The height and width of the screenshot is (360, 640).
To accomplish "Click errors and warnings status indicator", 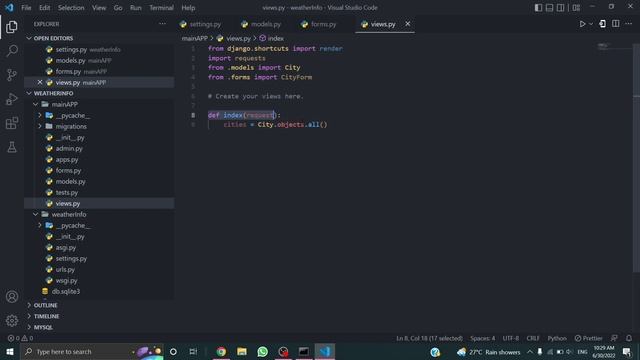I will tap(20, 338).
